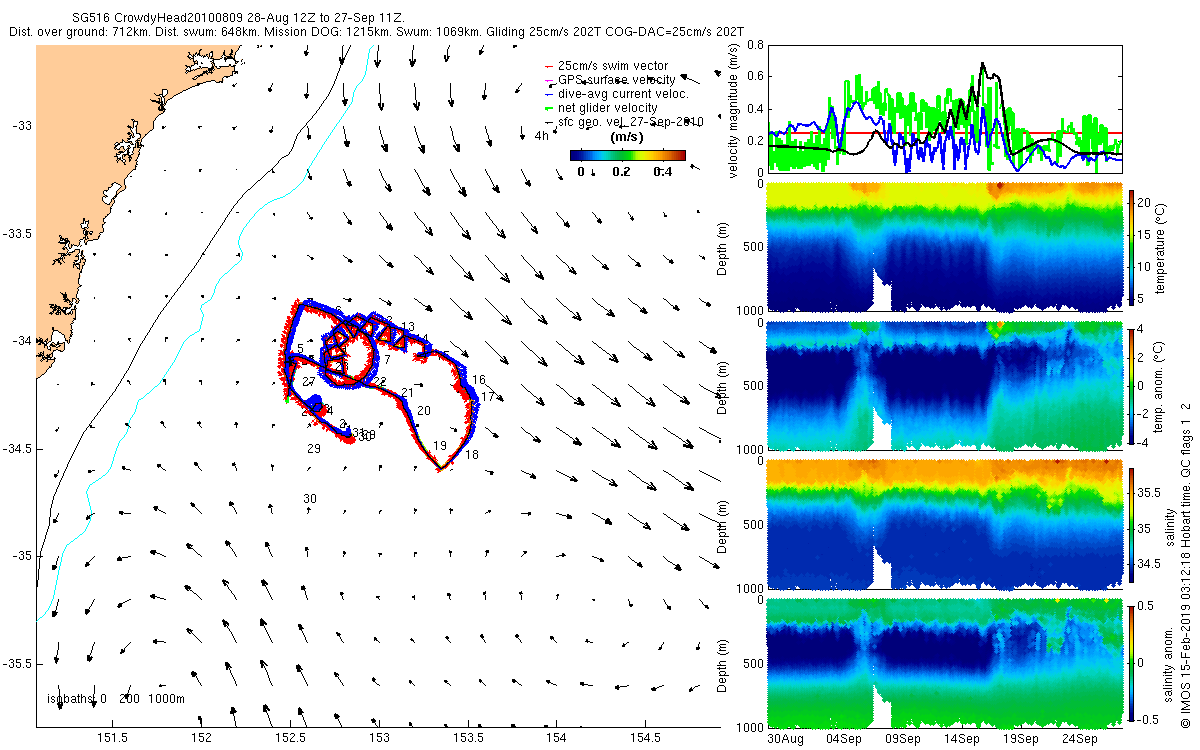Click the salinity depth section panel

(944, 524)
